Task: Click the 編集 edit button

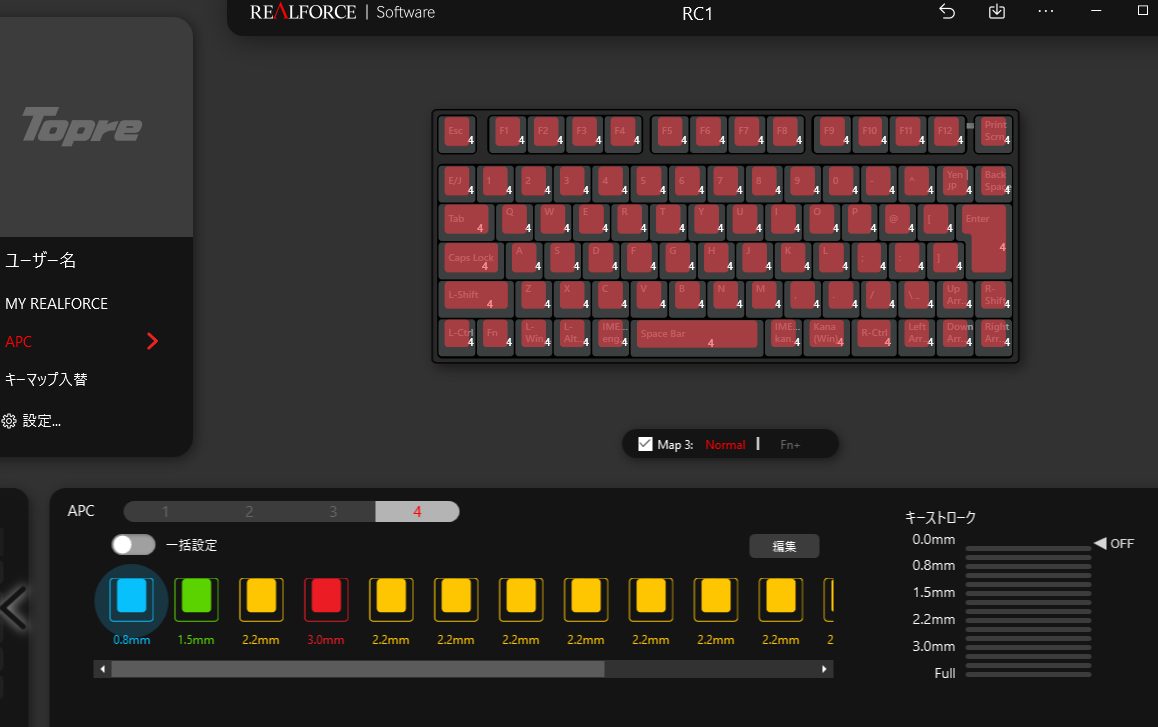Action: [784, 546]
